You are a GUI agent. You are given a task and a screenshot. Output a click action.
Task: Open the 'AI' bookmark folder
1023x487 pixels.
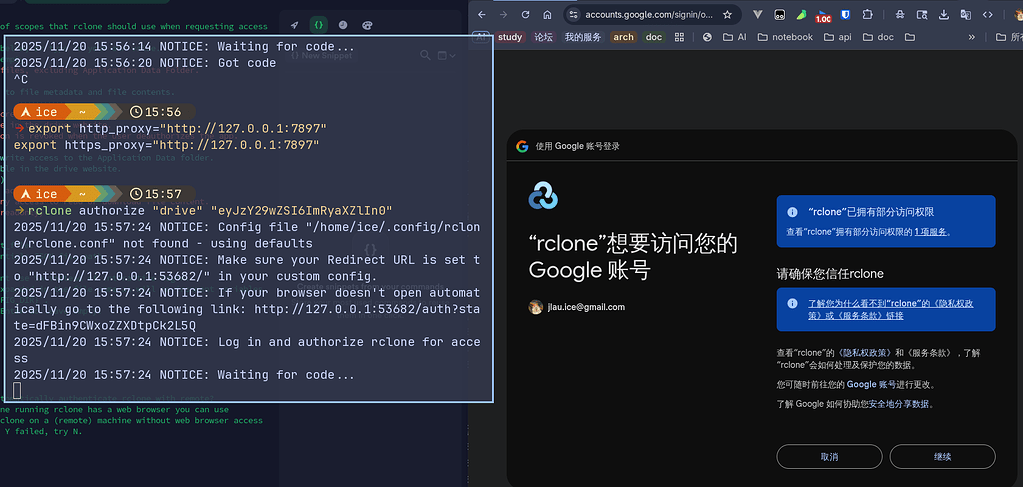coord(735,37)
